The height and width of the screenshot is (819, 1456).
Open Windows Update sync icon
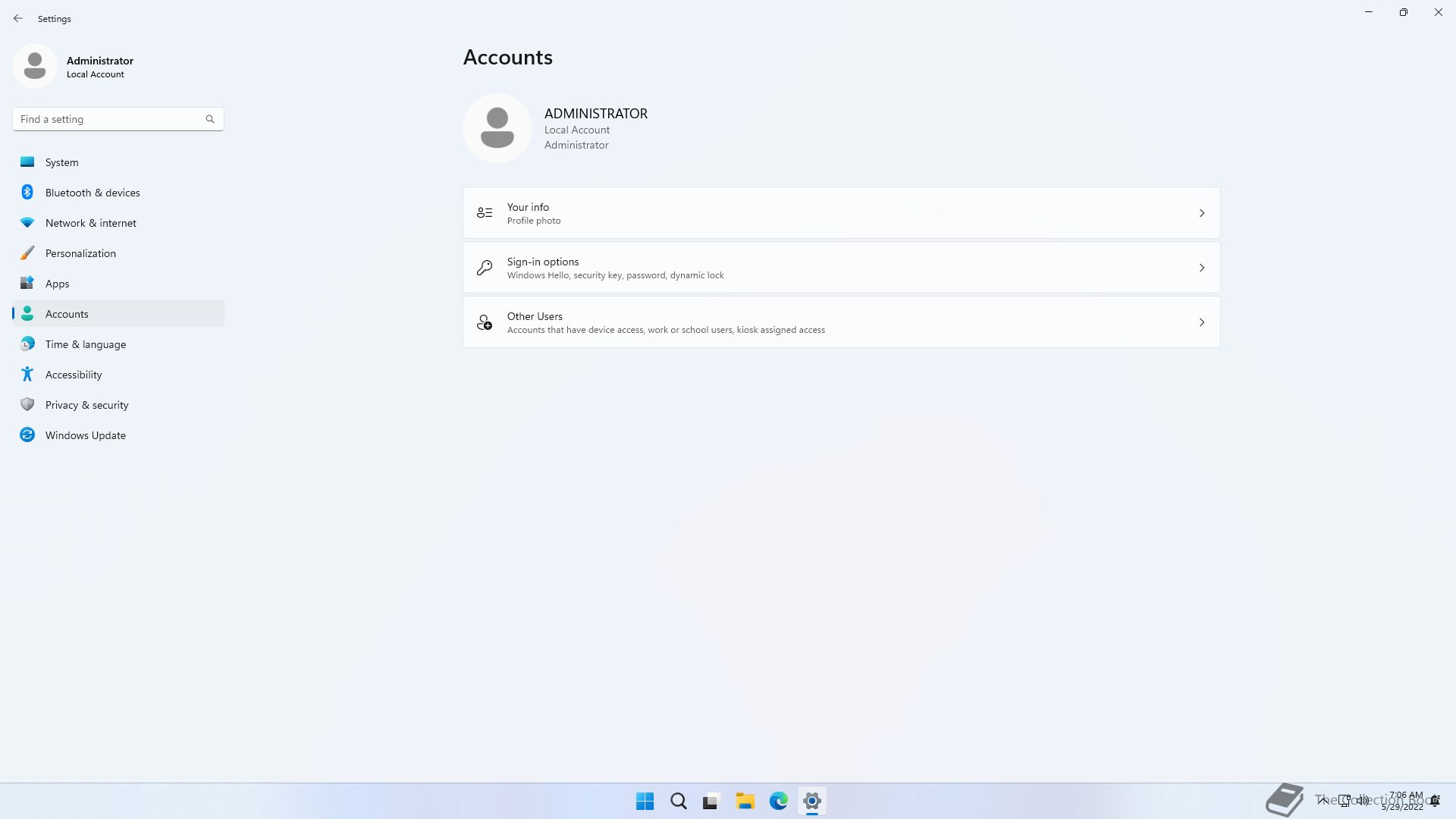point(27,435)
